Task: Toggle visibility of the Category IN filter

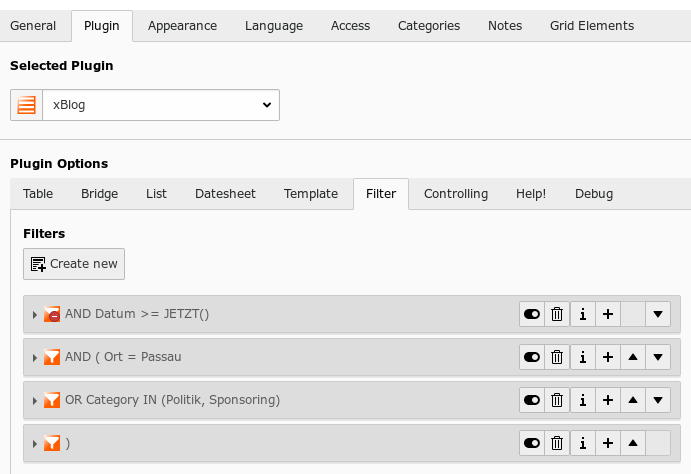Action: (532, 400)
